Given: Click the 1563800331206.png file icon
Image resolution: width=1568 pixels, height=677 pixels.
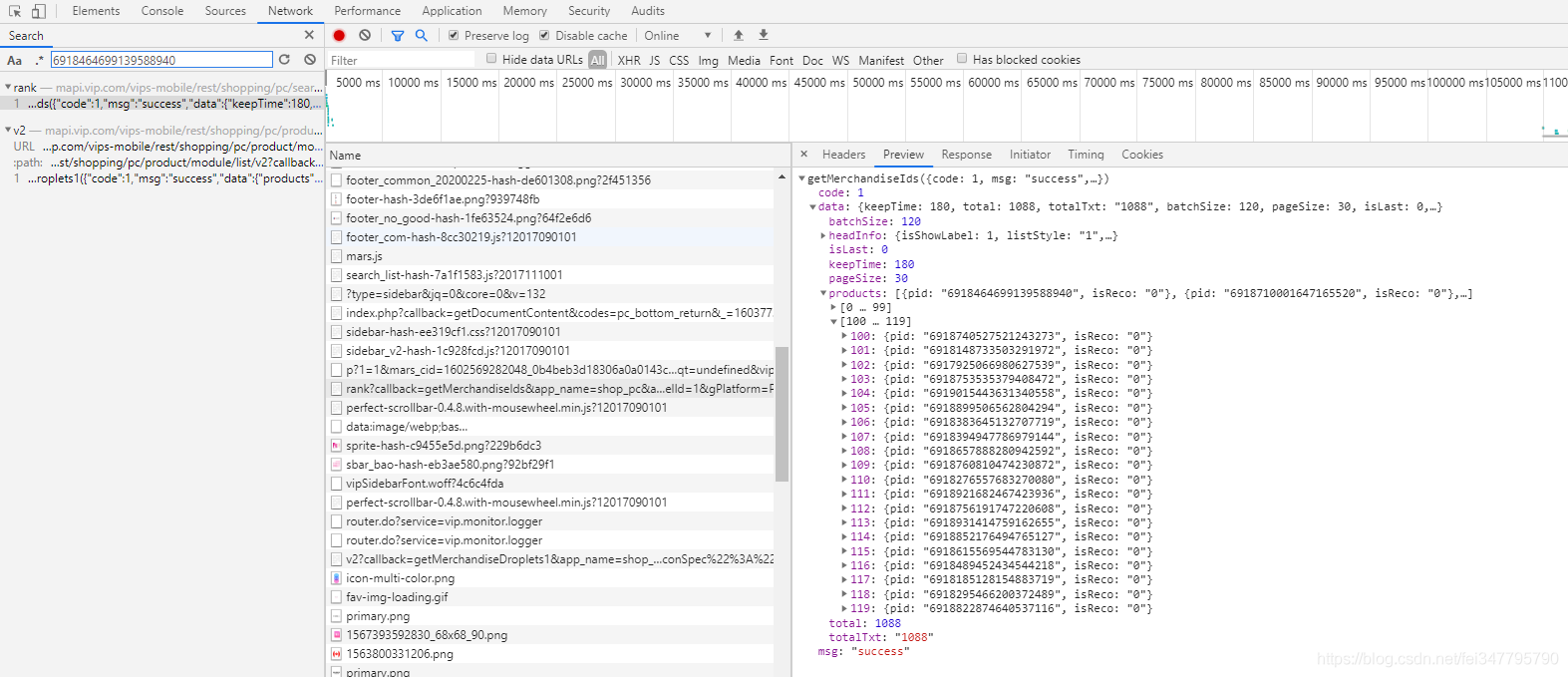Looking at the screenshot, I should tap(337, 654).
